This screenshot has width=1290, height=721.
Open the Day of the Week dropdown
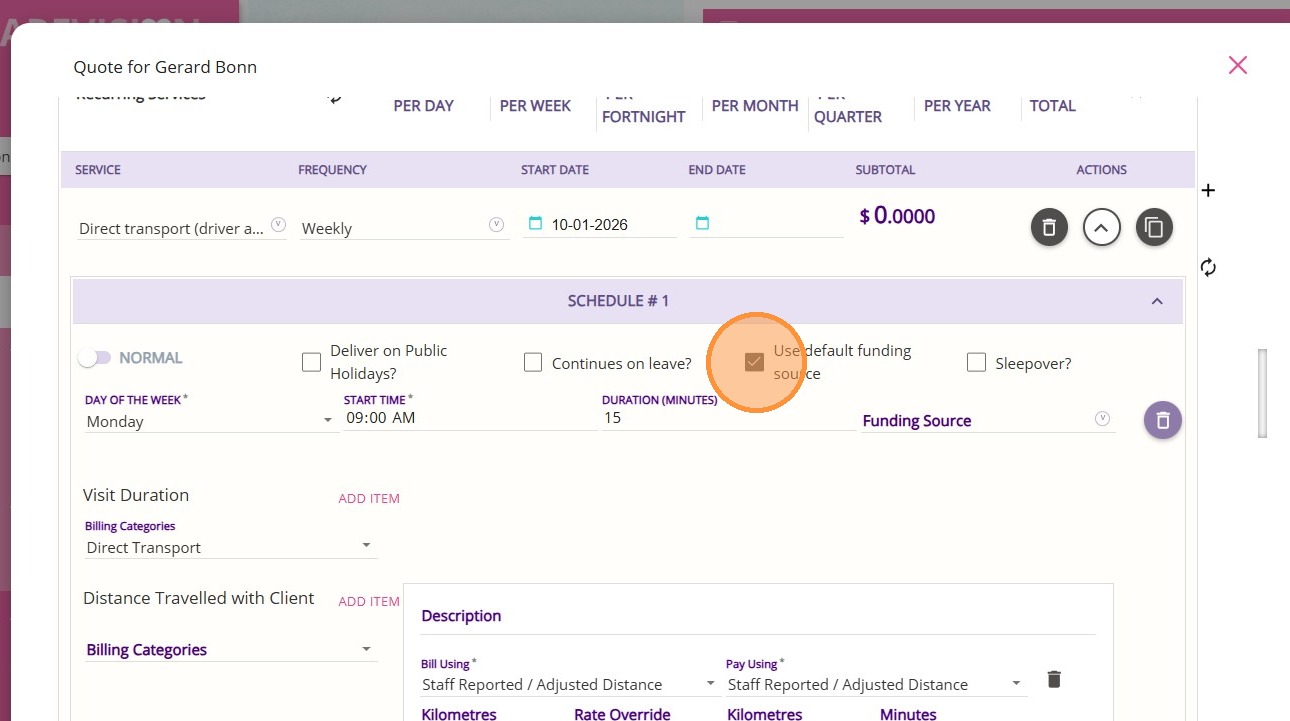coord(210,421)
